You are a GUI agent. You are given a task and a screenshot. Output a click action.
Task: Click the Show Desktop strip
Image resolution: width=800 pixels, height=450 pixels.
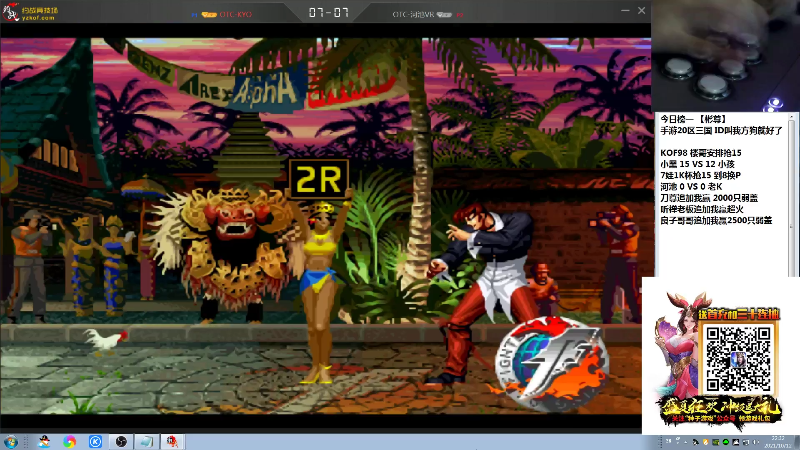(x=797, y=442)
